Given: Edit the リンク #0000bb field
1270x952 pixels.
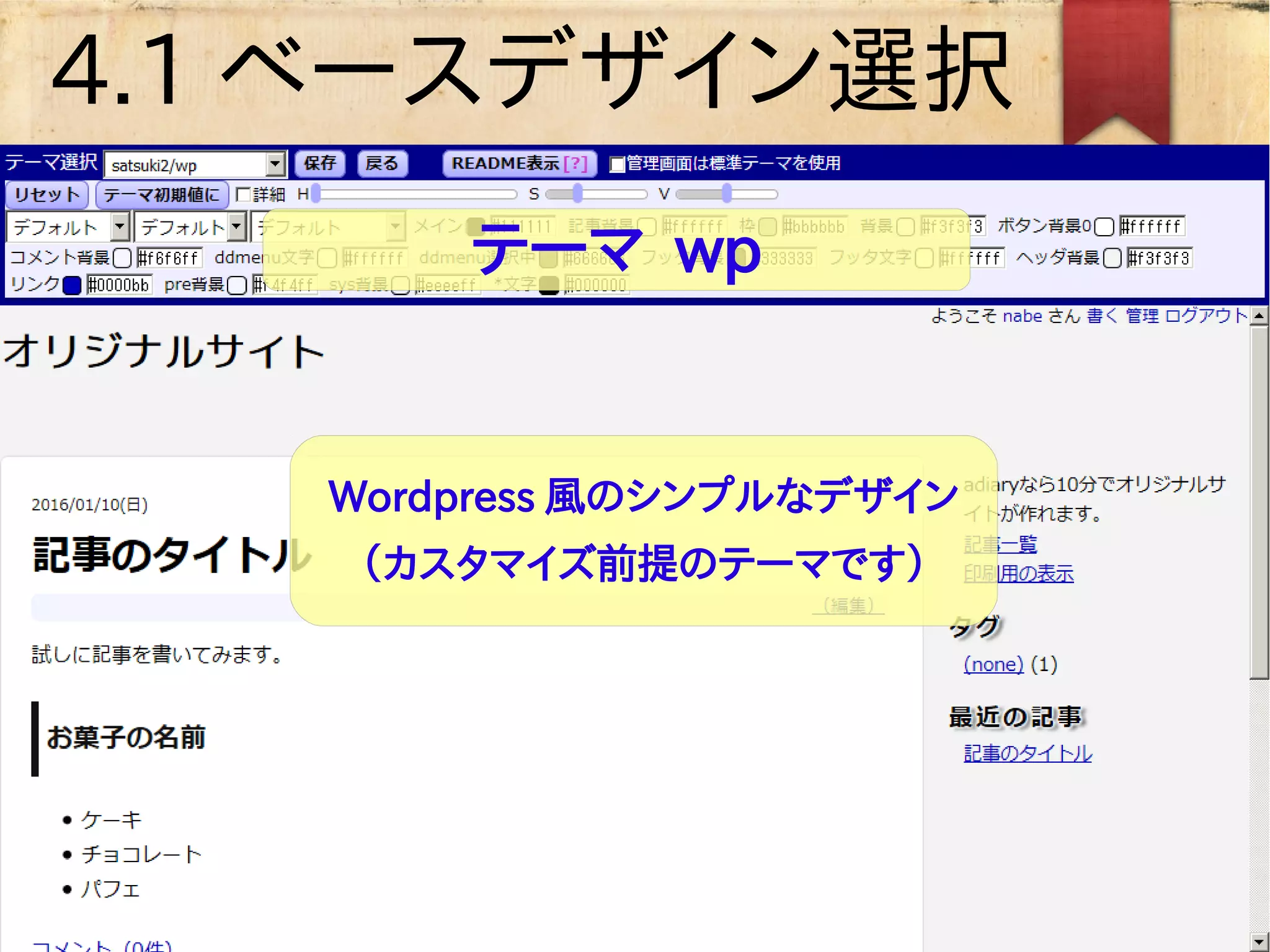Looking at the screenshot, I should (119, 285).
